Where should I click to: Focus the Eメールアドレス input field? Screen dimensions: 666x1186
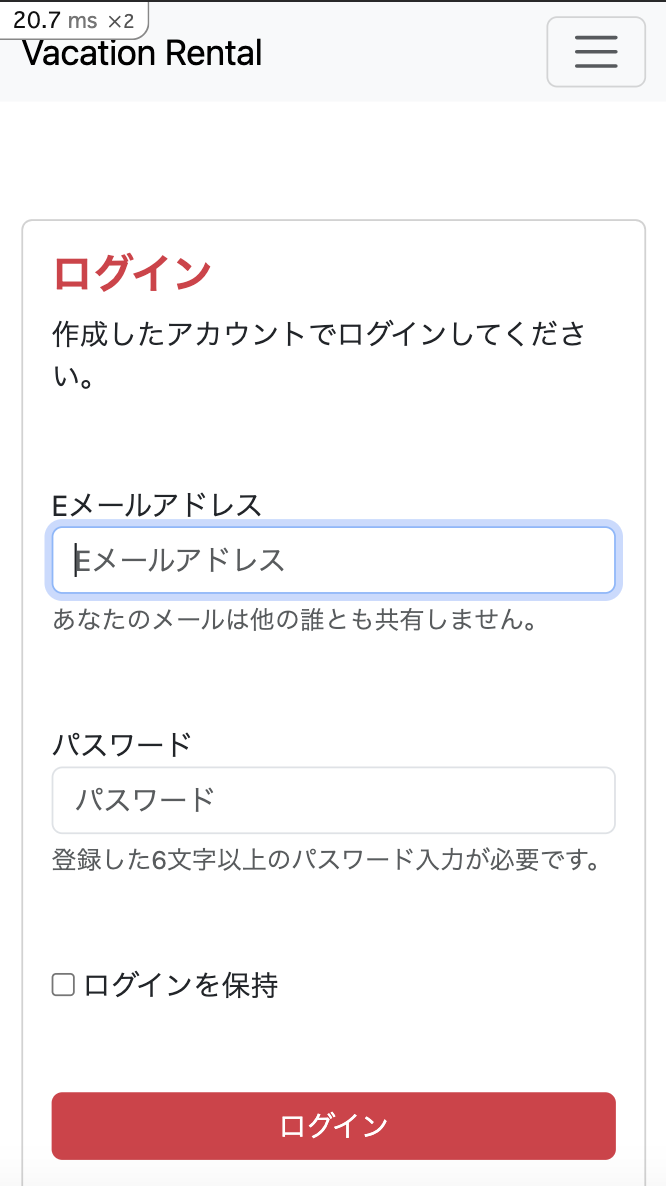pos(333,560)
